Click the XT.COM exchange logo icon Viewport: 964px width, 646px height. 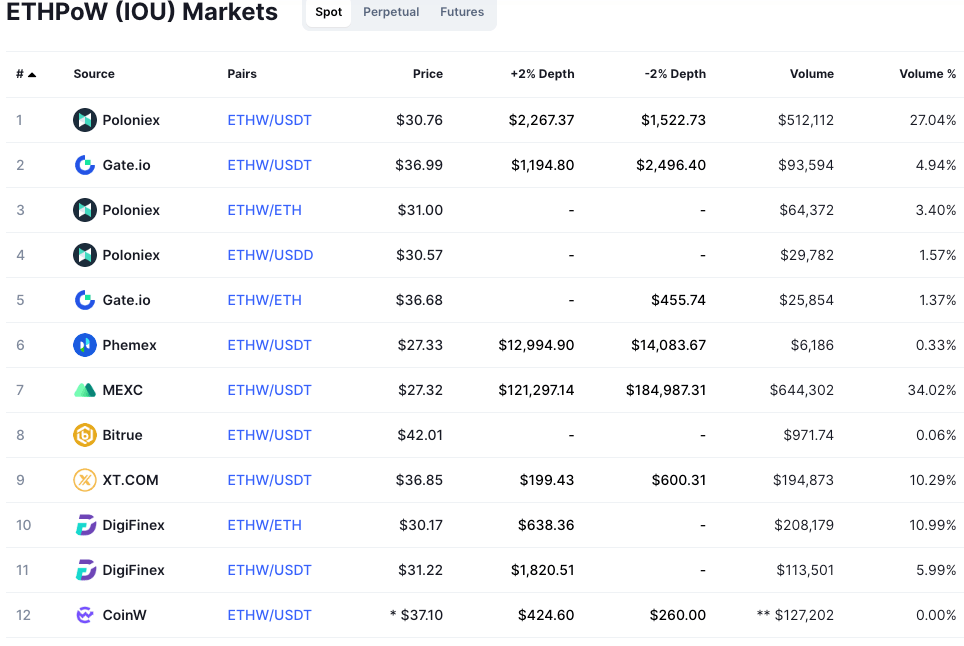click(x=85, y=480)
